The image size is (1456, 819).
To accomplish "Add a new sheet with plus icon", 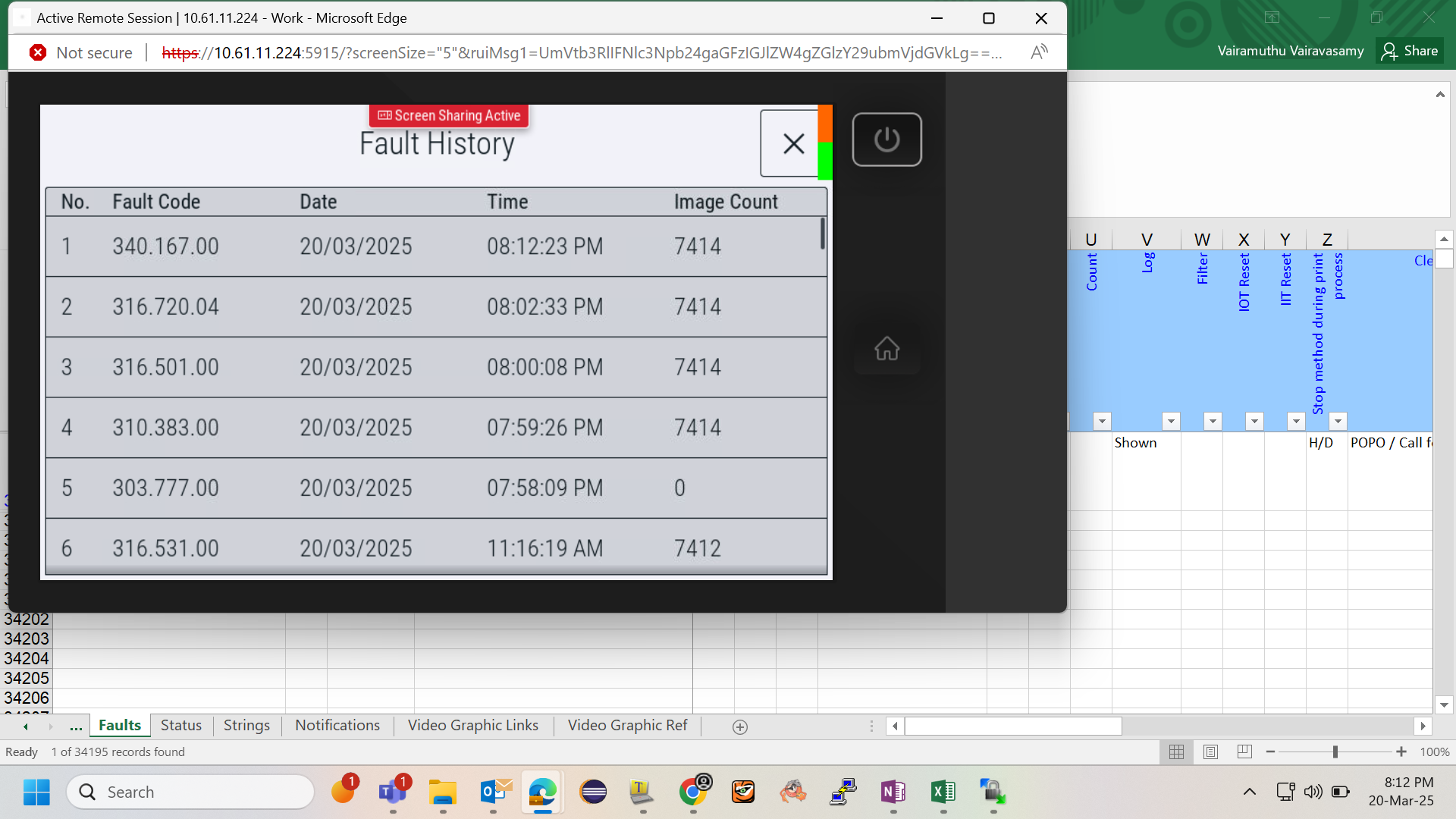I will [740, 726].
